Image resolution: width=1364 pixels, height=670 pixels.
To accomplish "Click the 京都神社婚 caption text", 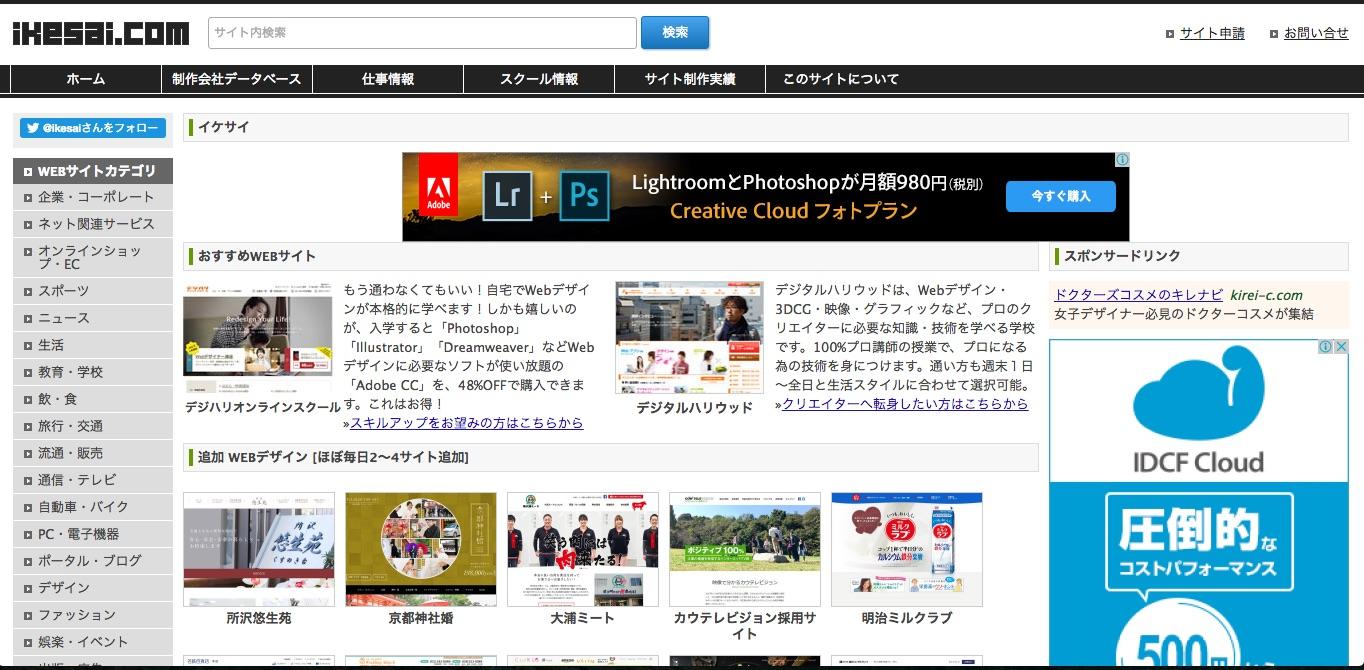I will [421, 618].
